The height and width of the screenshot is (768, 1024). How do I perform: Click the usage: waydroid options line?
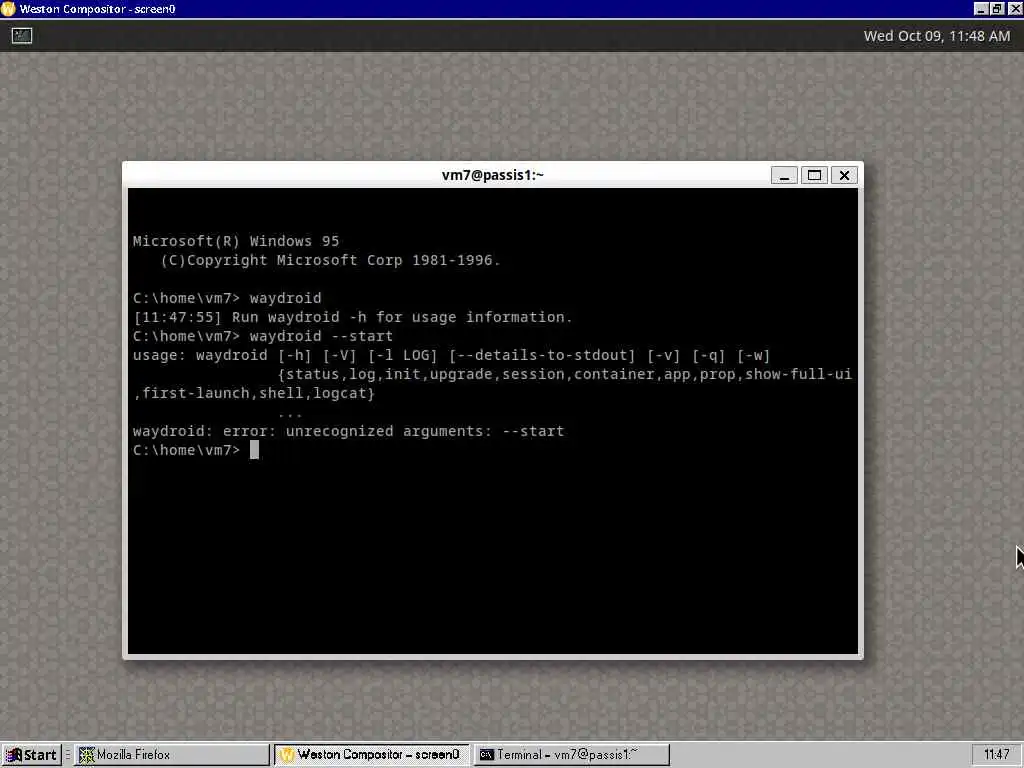point(451,355)
